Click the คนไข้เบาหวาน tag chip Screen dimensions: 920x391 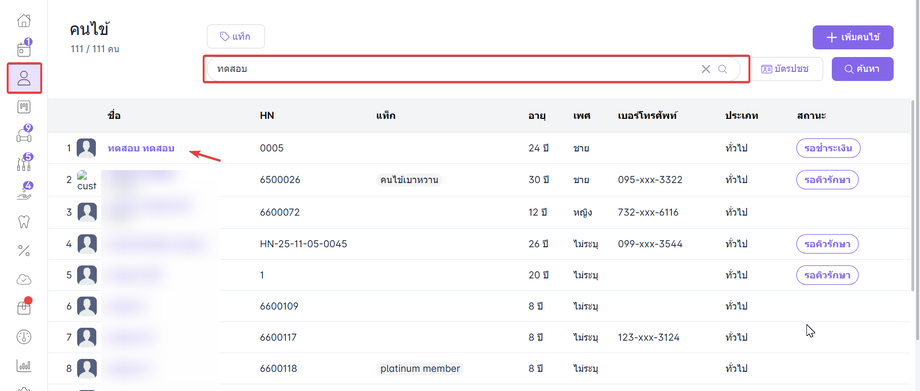click(409, 180)
